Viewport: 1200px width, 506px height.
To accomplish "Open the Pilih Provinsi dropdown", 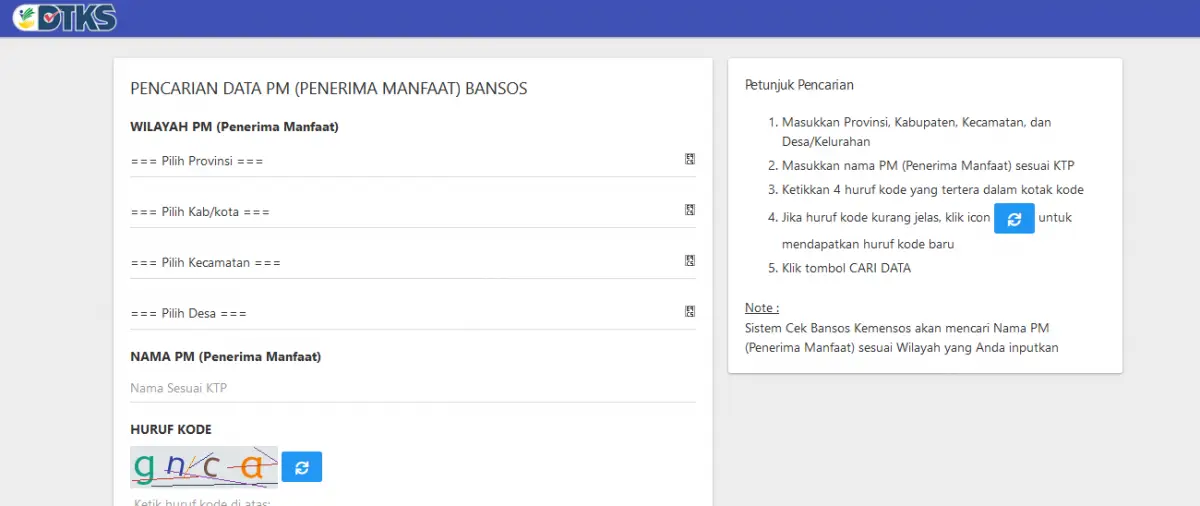I will [x=413, y=160].
